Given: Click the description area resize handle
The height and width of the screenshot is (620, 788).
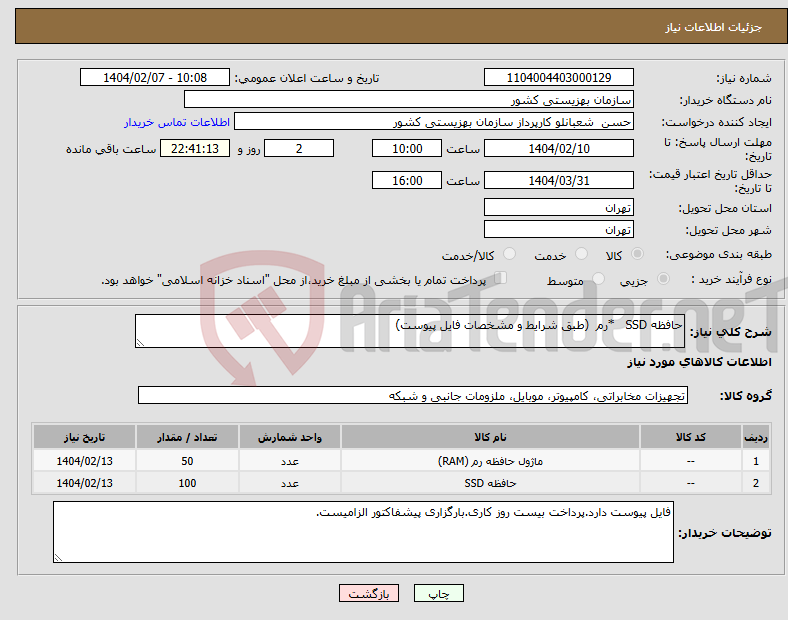Looking at the screenshot, I should pyautogui.click(x=140, y=343).
